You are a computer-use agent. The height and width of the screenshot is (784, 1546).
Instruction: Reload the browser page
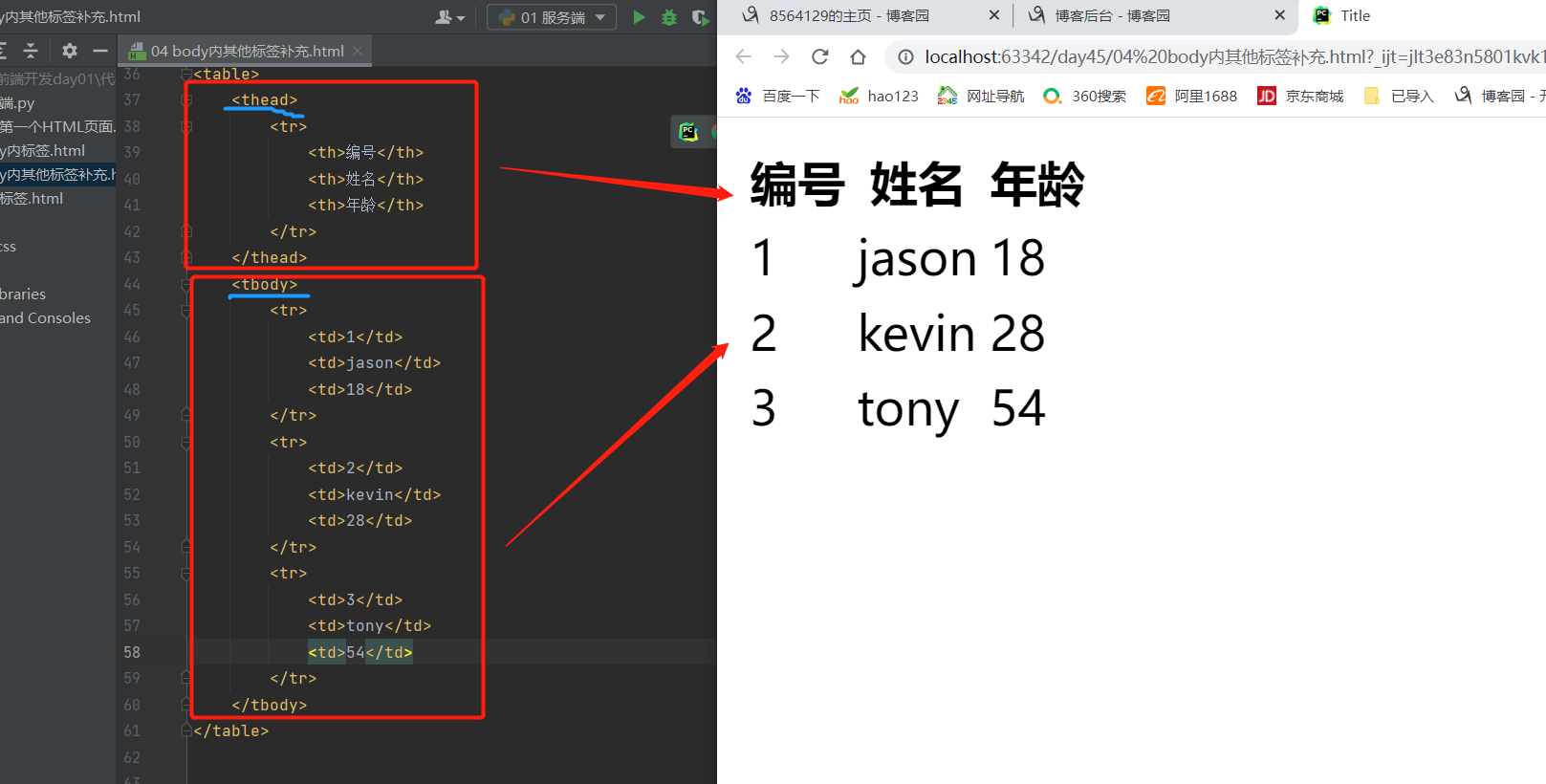[819, 56]
